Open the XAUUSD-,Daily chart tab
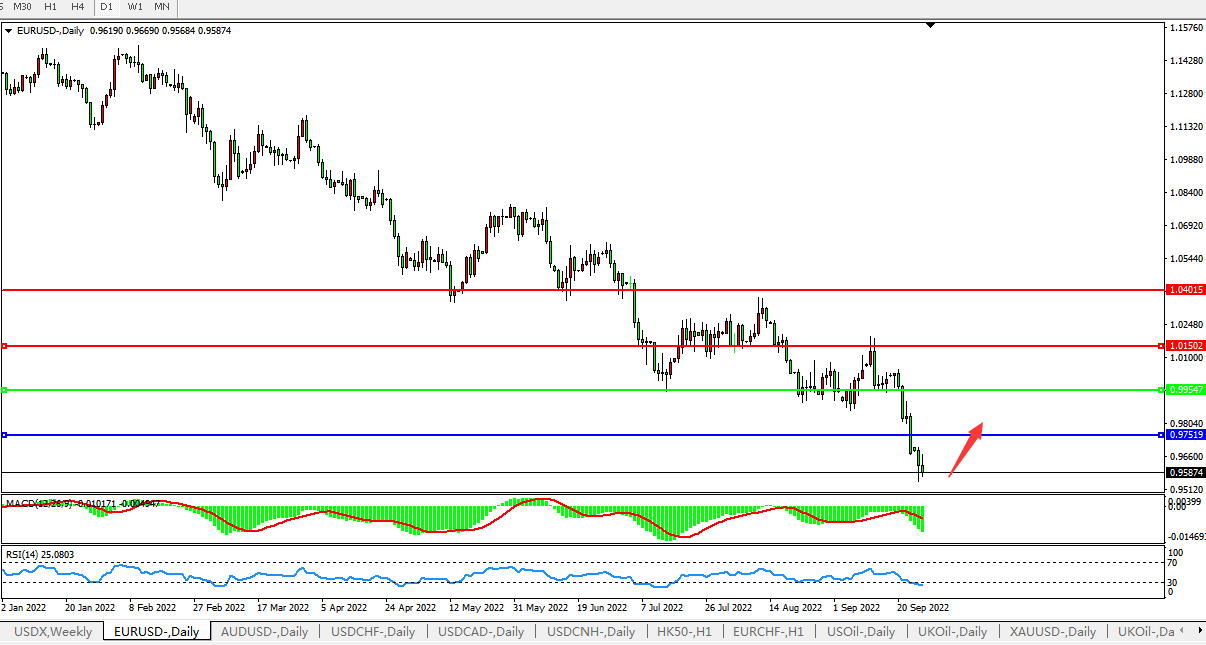The width and height of the screenshot is (1206, 645). (1053, 632)
